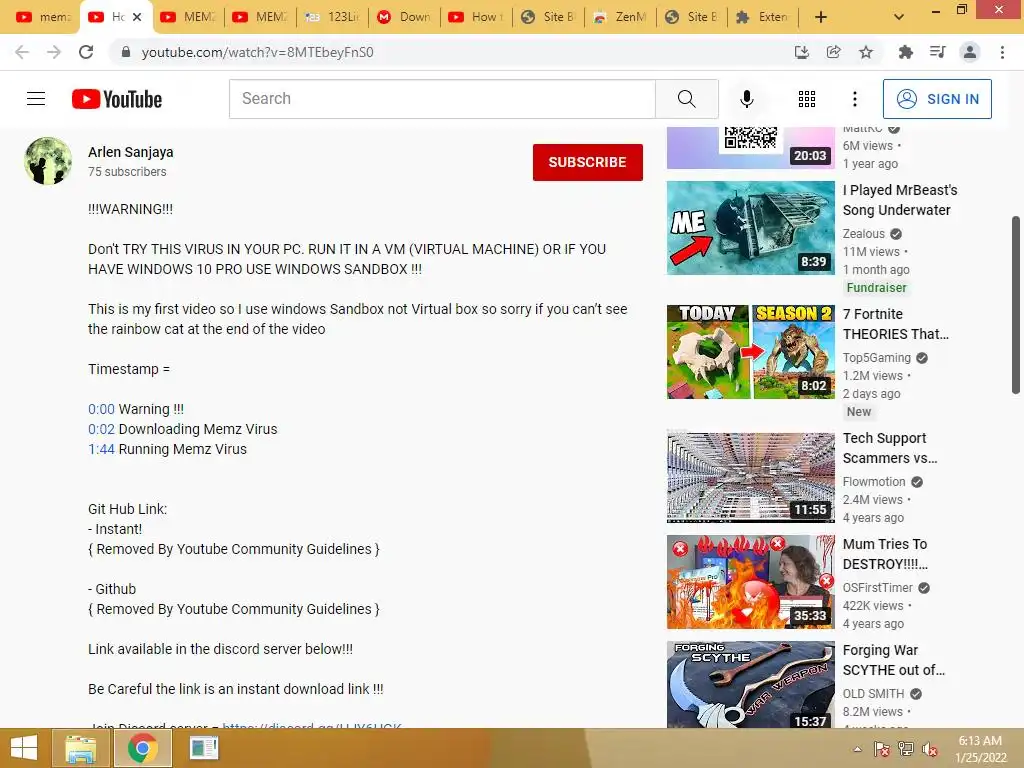
Task: Click the install app icon in the address bar
Action: (801, 52)
